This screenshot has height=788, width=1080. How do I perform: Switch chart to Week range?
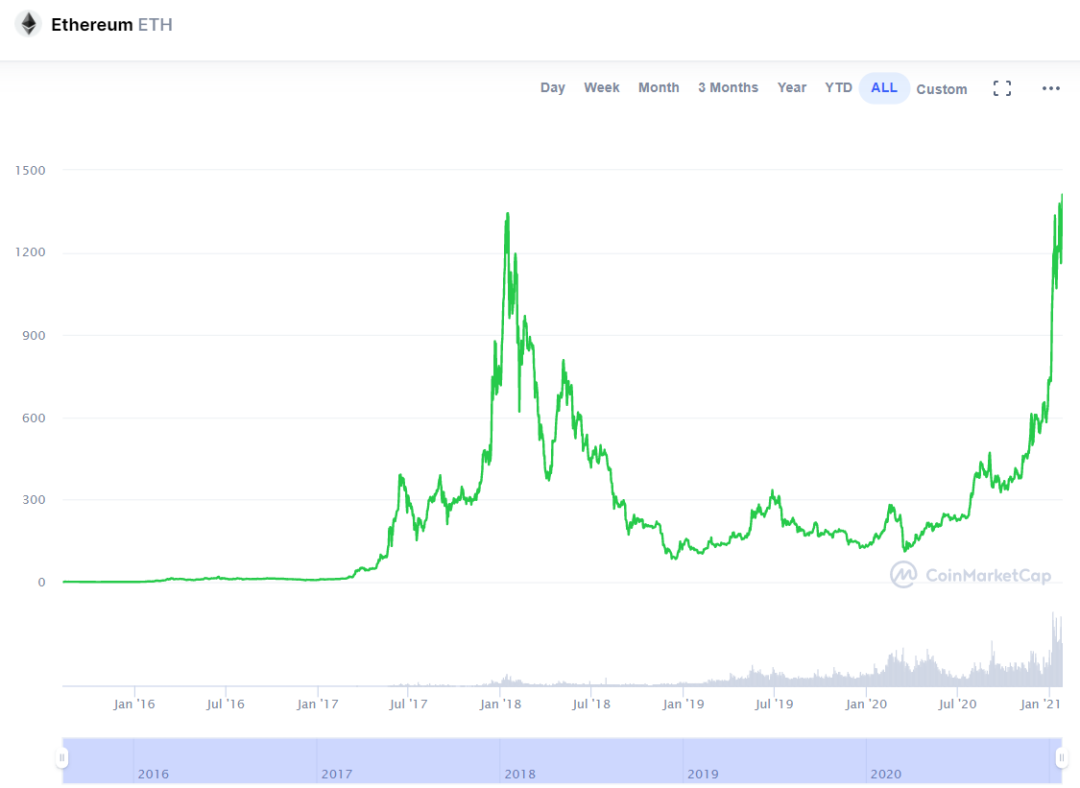point(601,87)
